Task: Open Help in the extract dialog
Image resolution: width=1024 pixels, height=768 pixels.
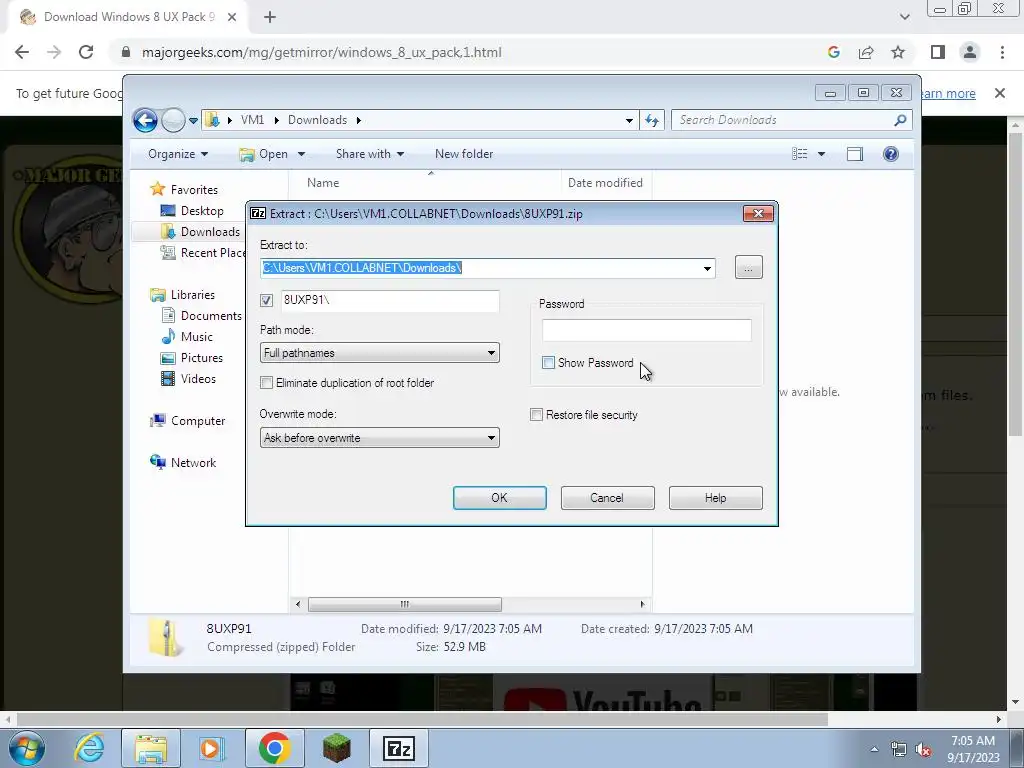Action: (715, 498)
